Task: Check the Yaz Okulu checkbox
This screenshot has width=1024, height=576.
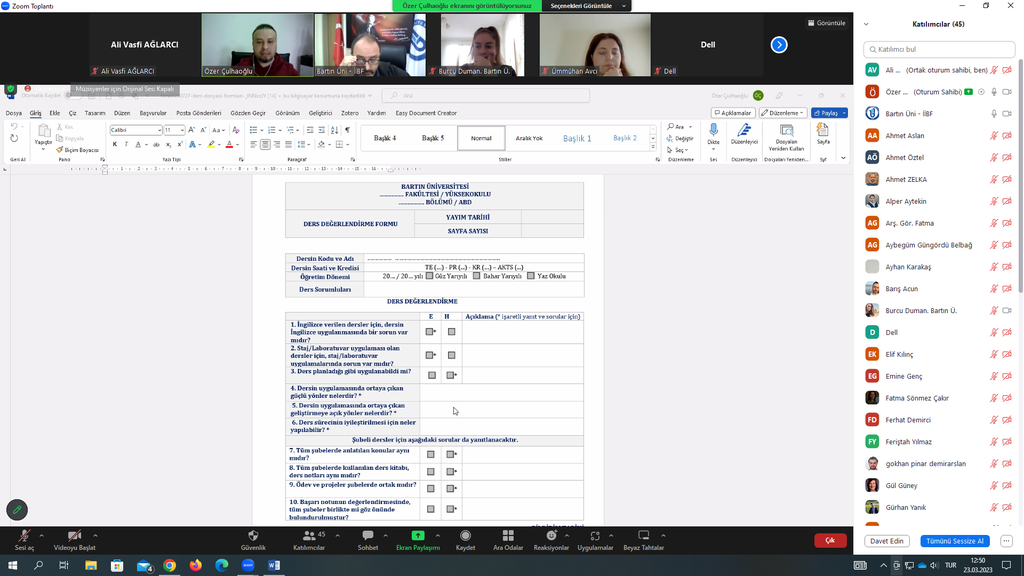Action: [x=531, y=276]
